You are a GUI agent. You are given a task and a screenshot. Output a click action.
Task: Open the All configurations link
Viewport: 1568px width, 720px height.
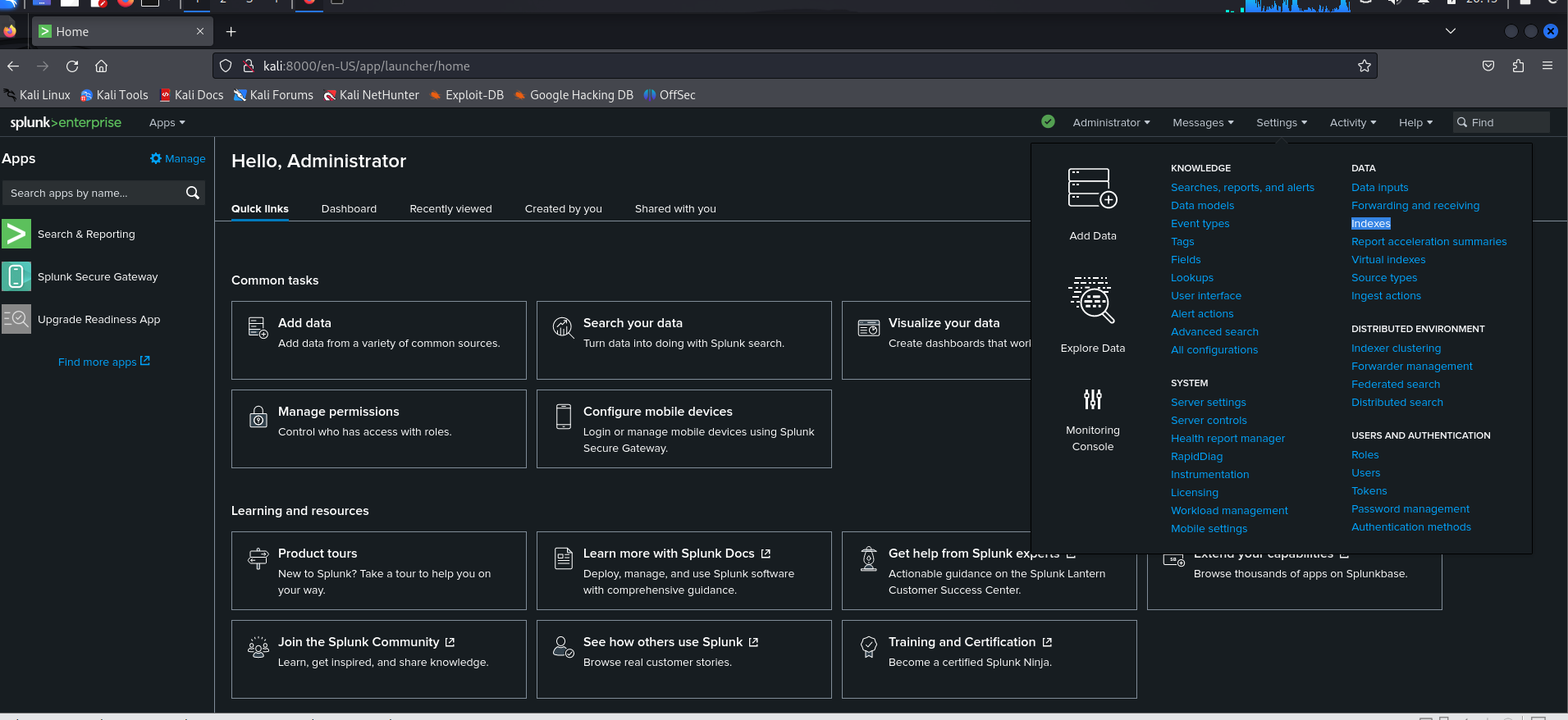(x=1214, y=349)
